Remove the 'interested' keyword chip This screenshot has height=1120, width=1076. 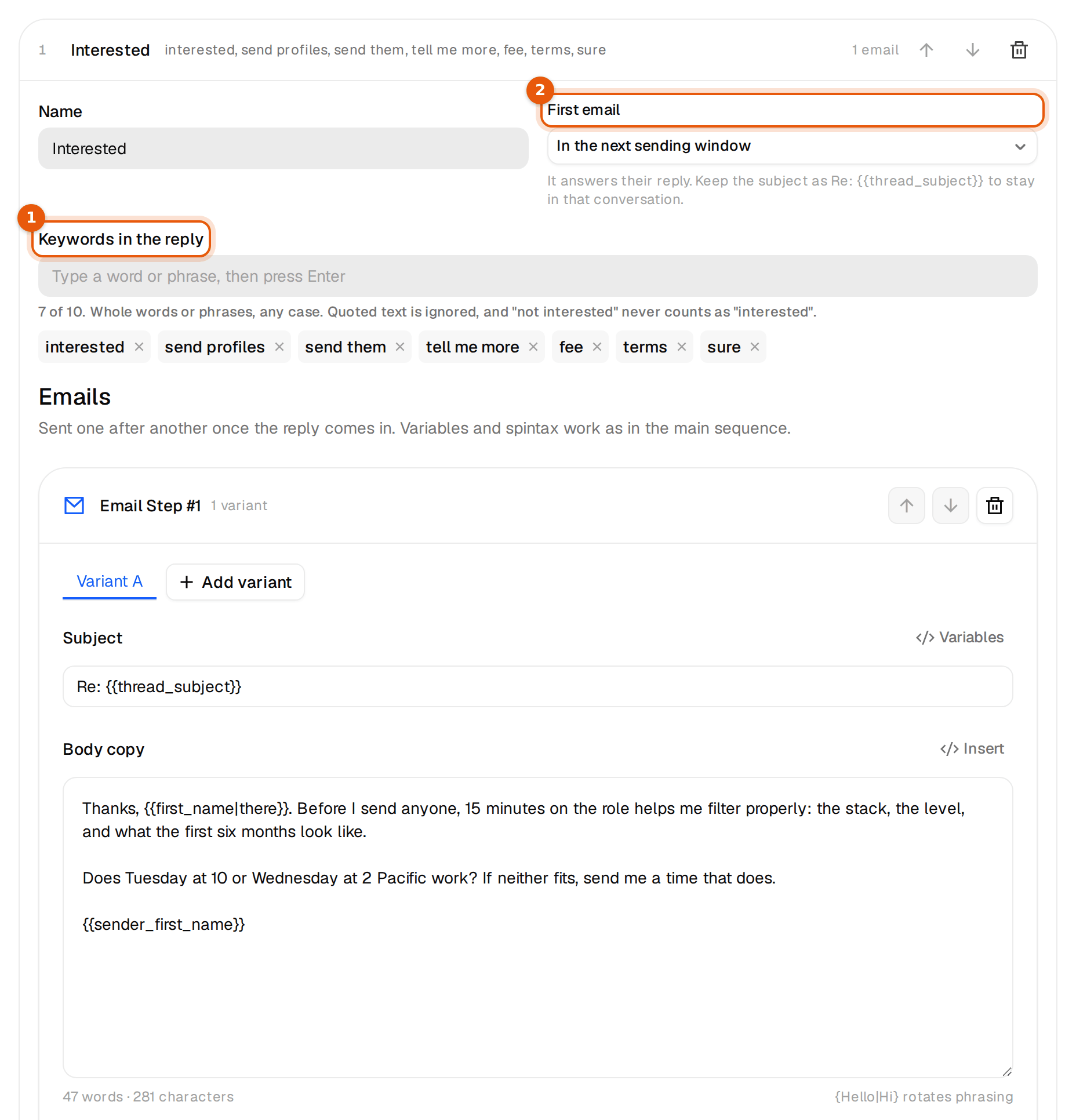[x=139, y=347]
